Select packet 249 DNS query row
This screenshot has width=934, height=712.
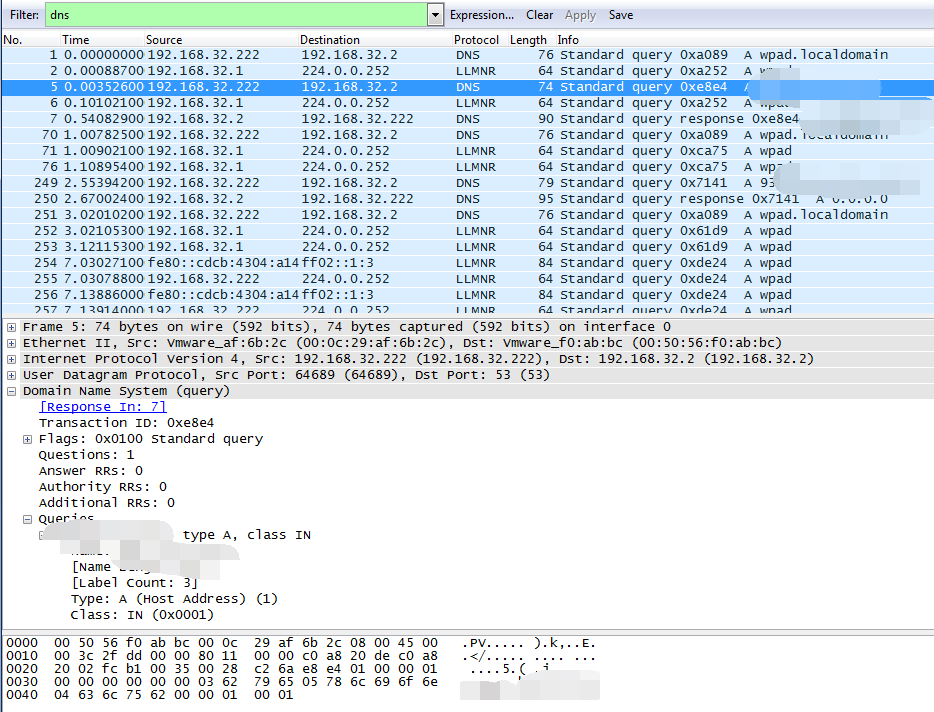pyautogui.click(x=400, y=183)
